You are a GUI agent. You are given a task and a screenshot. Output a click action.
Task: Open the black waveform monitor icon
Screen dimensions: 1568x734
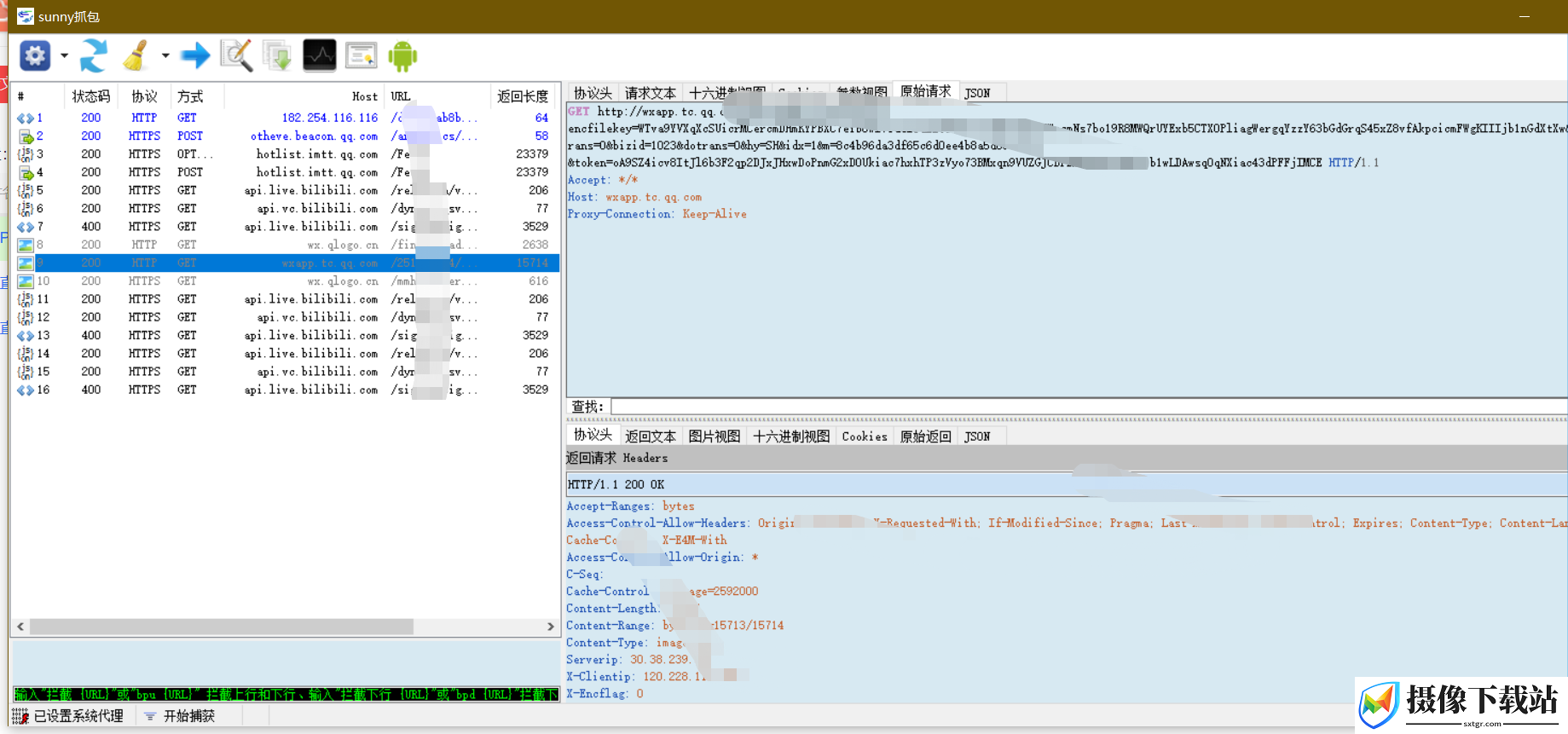320,56
